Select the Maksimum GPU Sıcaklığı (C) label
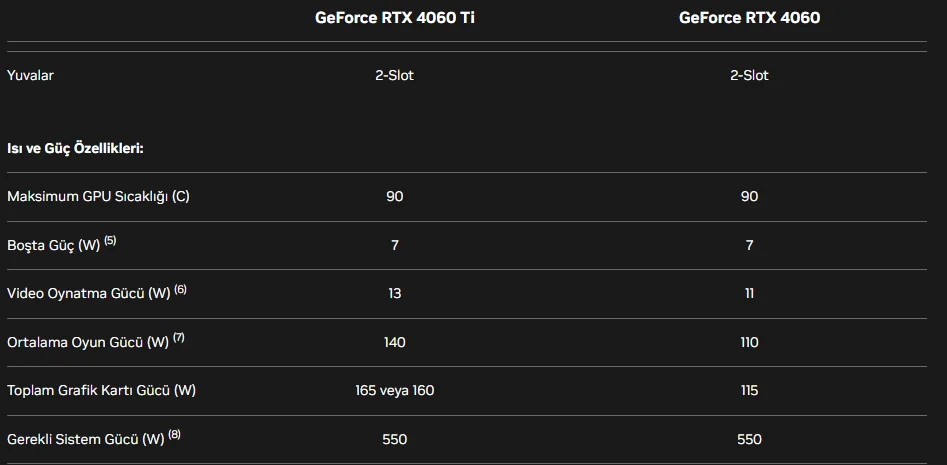Screen dimensions: 947x465 [x=98, y=197]
